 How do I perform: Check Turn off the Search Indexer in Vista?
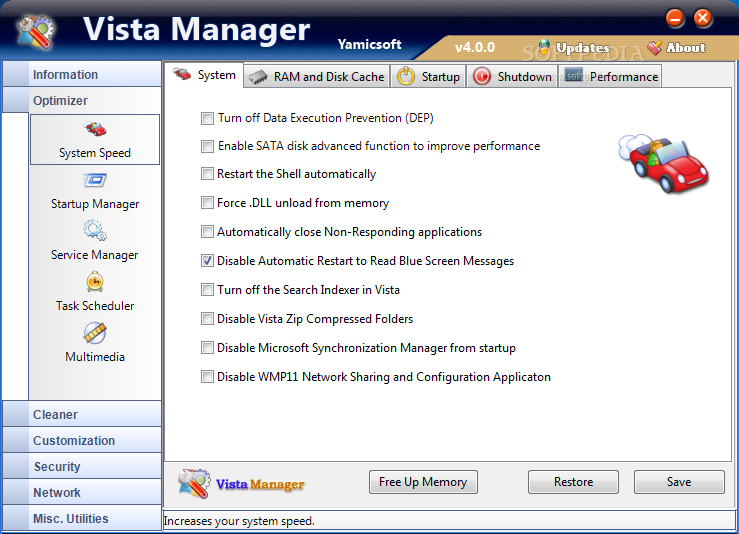(207, 289)
